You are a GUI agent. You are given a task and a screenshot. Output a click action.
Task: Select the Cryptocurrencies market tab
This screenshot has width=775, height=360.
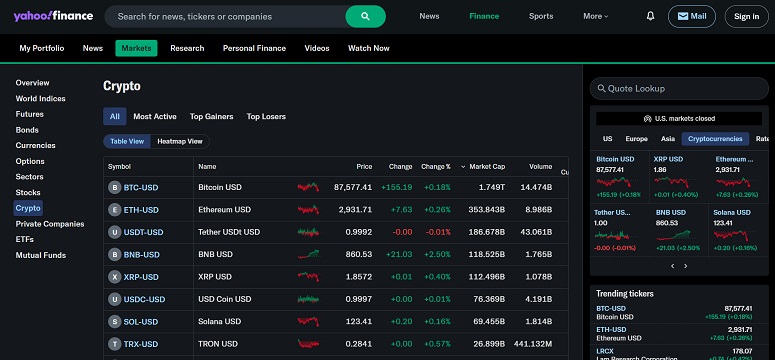coord(715,139)
